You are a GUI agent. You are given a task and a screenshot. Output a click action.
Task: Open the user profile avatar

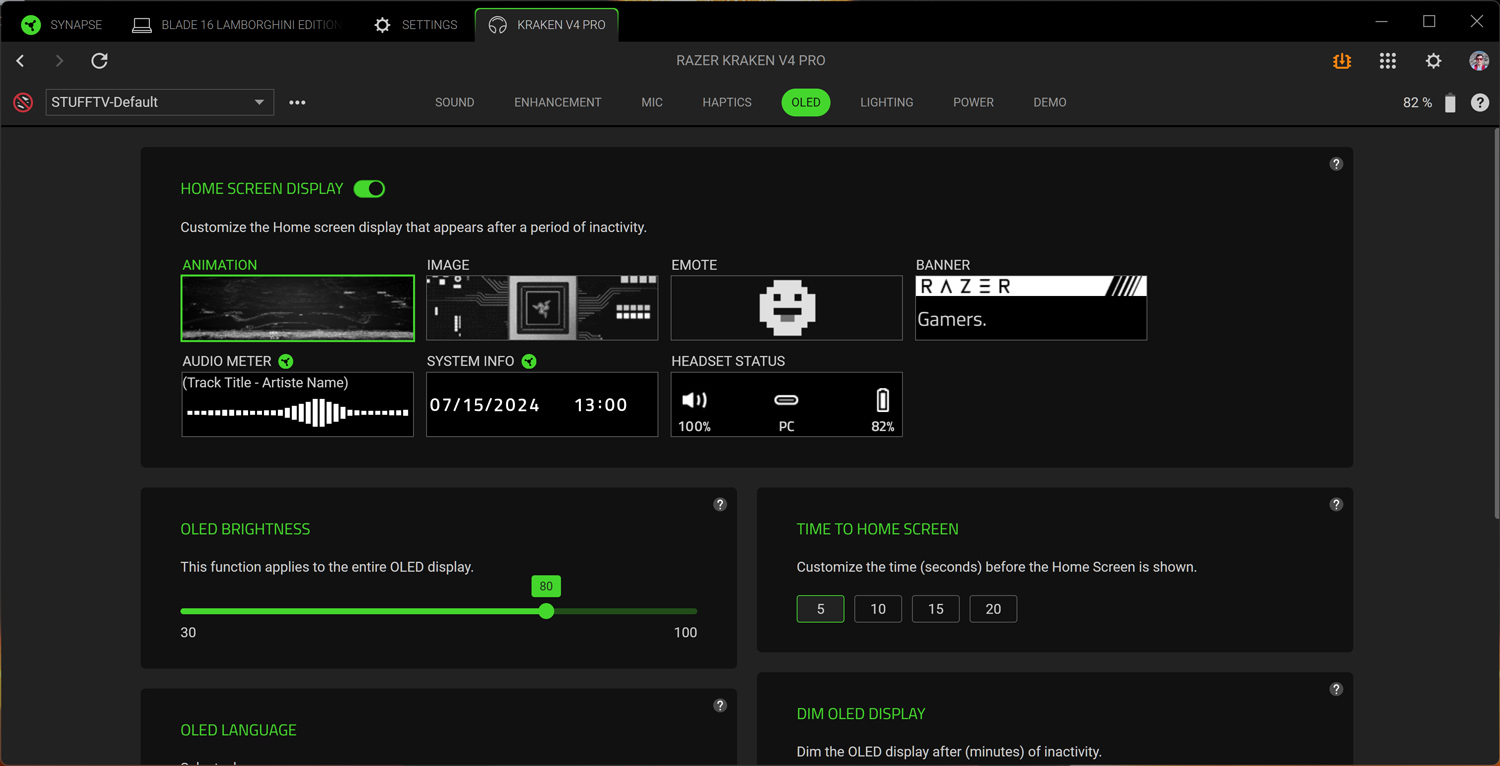(x=1479, y=61)
